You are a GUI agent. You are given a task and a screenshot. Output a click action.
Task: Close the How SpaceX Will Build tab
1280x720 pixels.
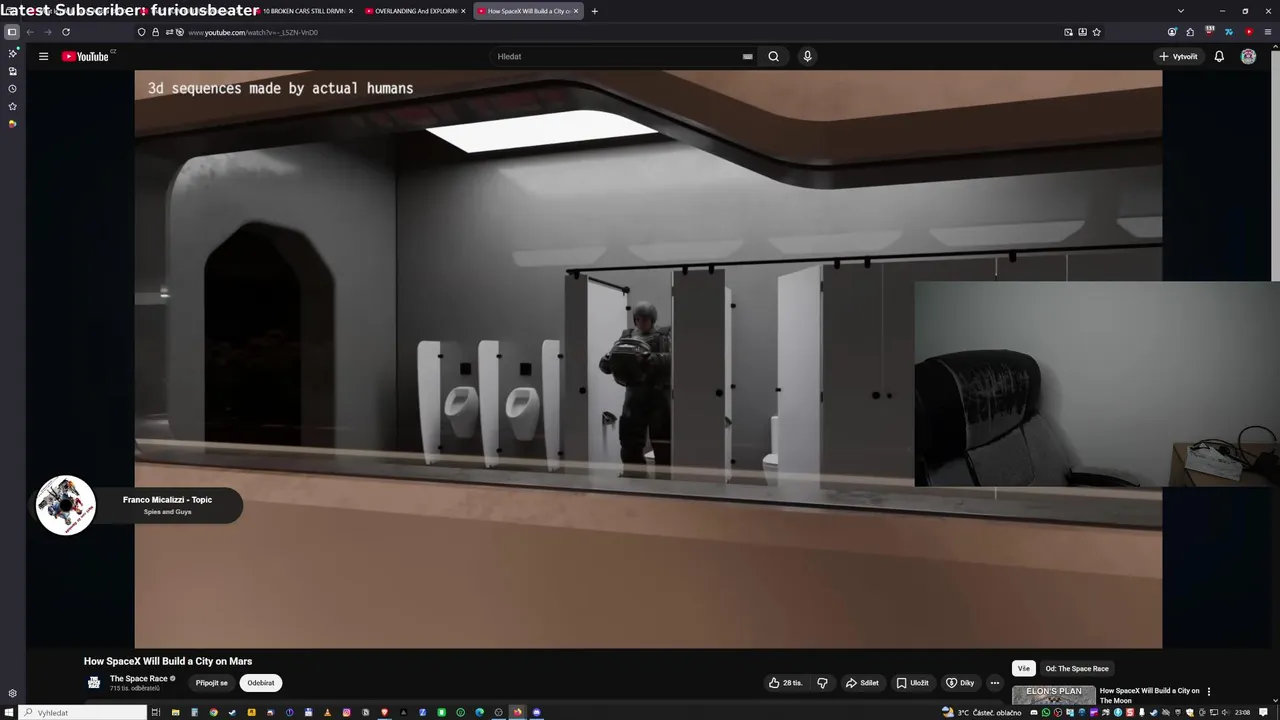[x=576, y=11]
